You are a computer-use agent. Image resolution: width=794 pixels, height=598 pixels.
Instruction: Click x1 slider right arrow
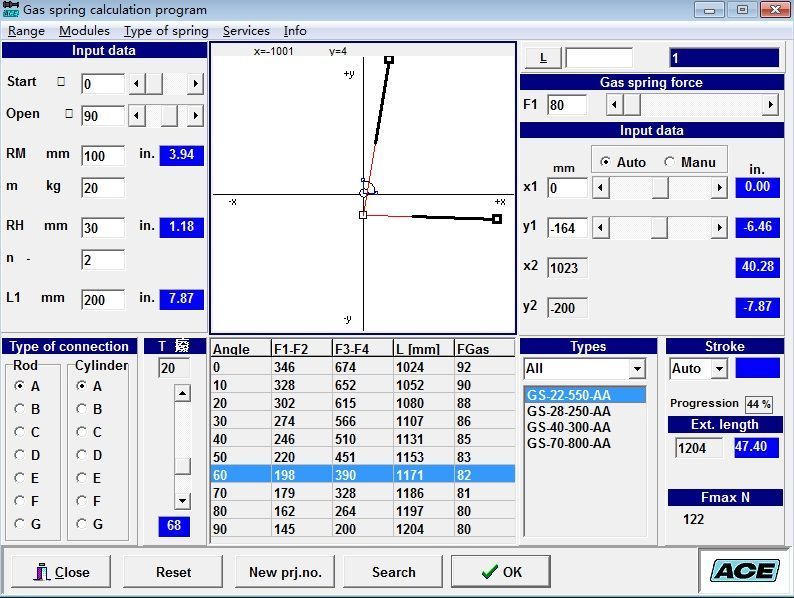[x=719, y=188]
